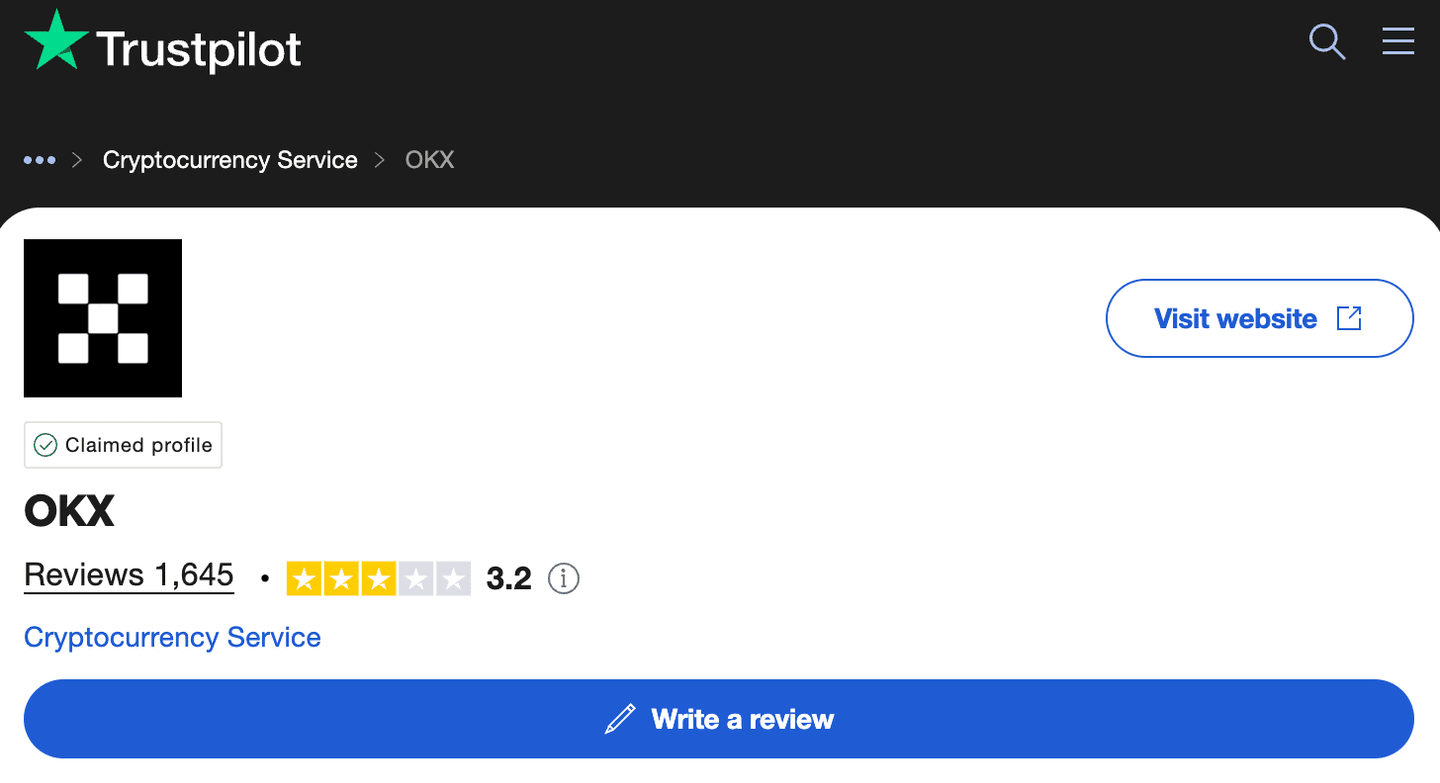Click the breadcrumb chevron after Cryptocurrency Service

coord(379,159)
